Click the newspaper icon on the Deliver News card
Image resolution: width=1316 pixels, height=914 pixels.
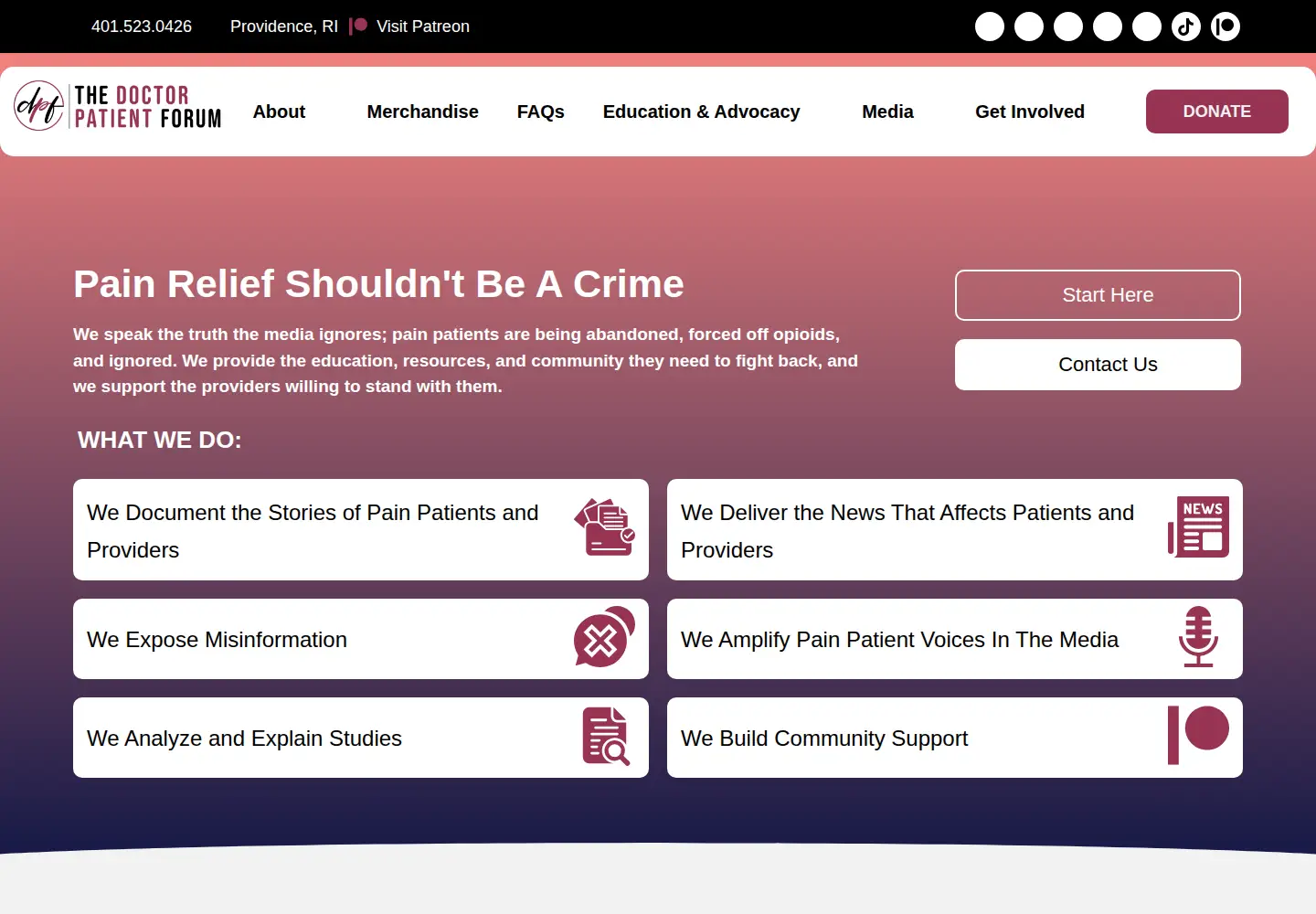coord(1199,526)
